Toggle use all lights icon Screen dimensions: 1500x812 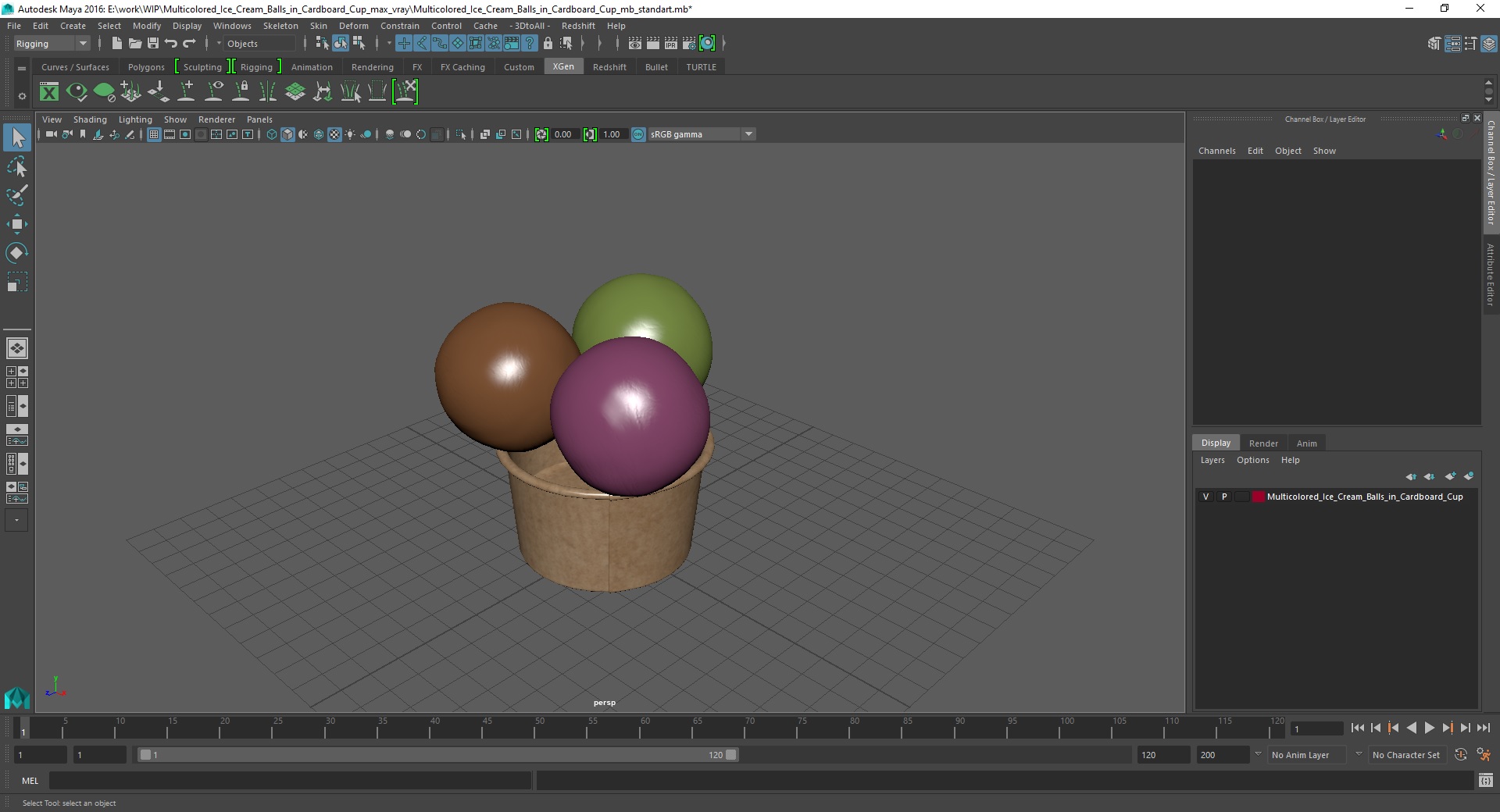(350, 134)
